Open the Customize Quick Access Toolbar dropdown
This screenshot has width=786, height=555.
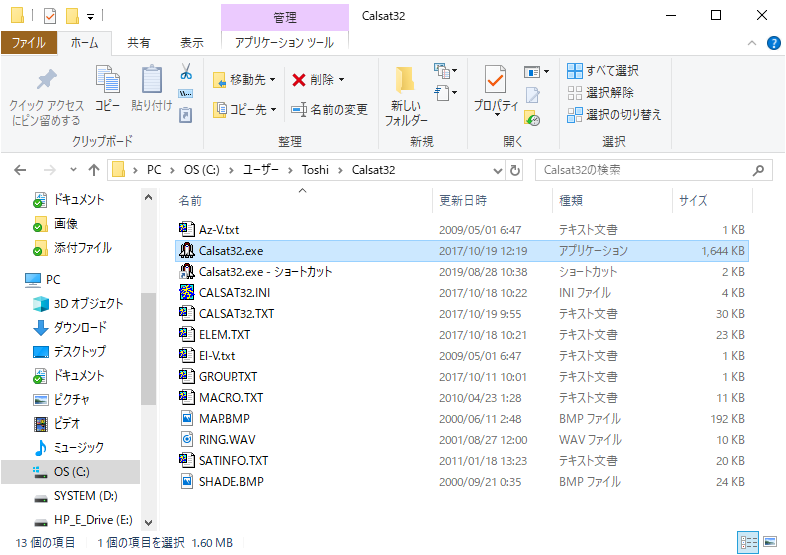click(x=90, y=17)
